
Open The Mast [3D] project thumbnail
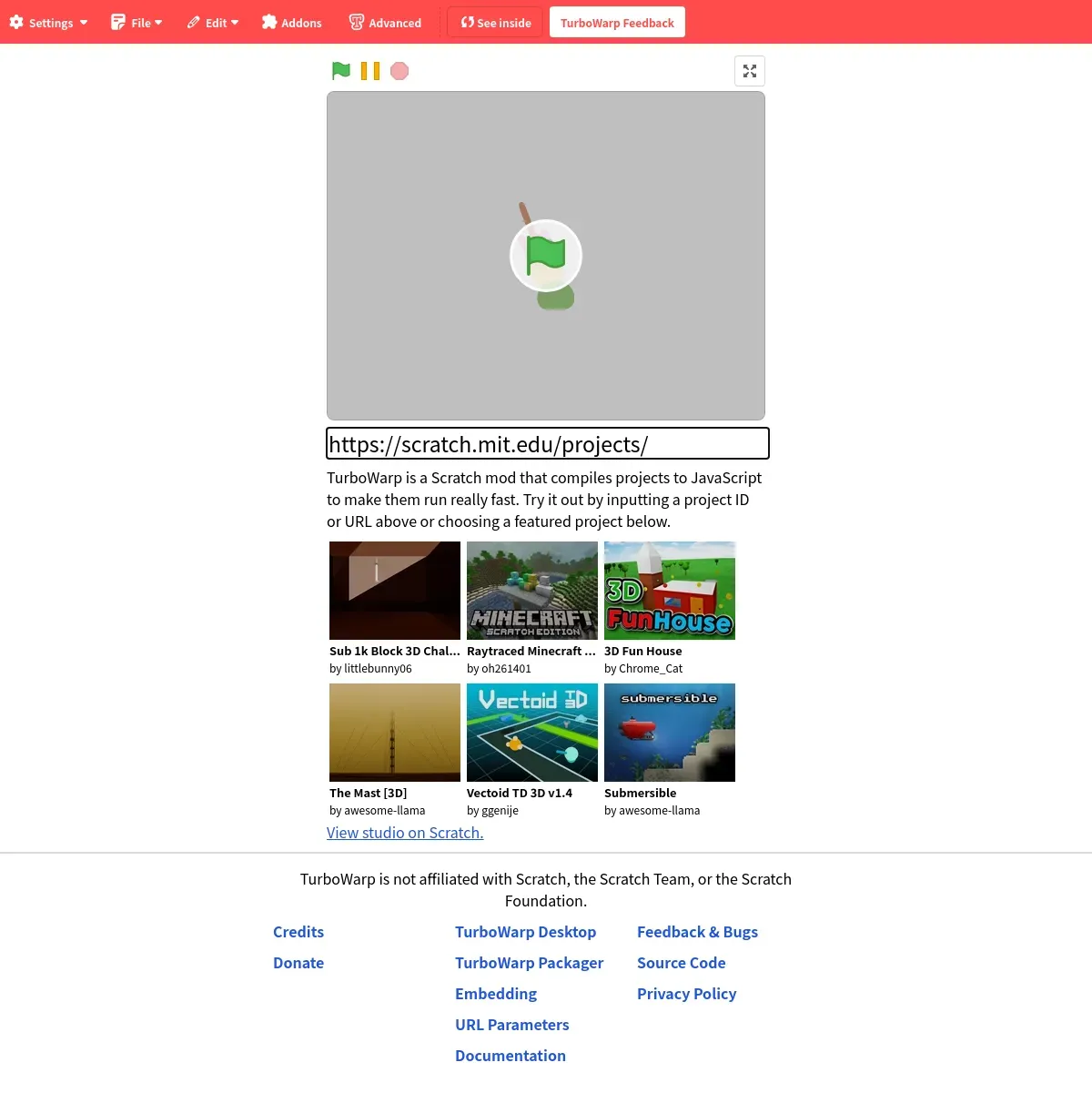pyautogui.click(x=395, y=733)
